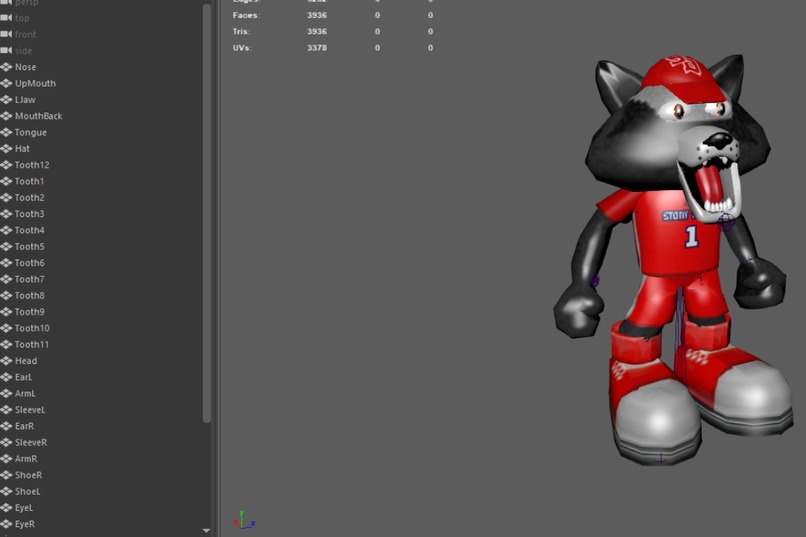Select the Tooth10 object

[x=32, y=328]
